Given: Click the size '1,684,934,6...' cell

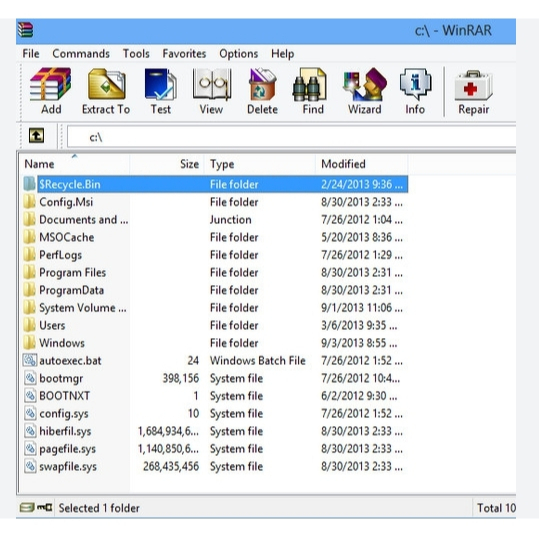Looking at the screenshot, I should [168, 431].
